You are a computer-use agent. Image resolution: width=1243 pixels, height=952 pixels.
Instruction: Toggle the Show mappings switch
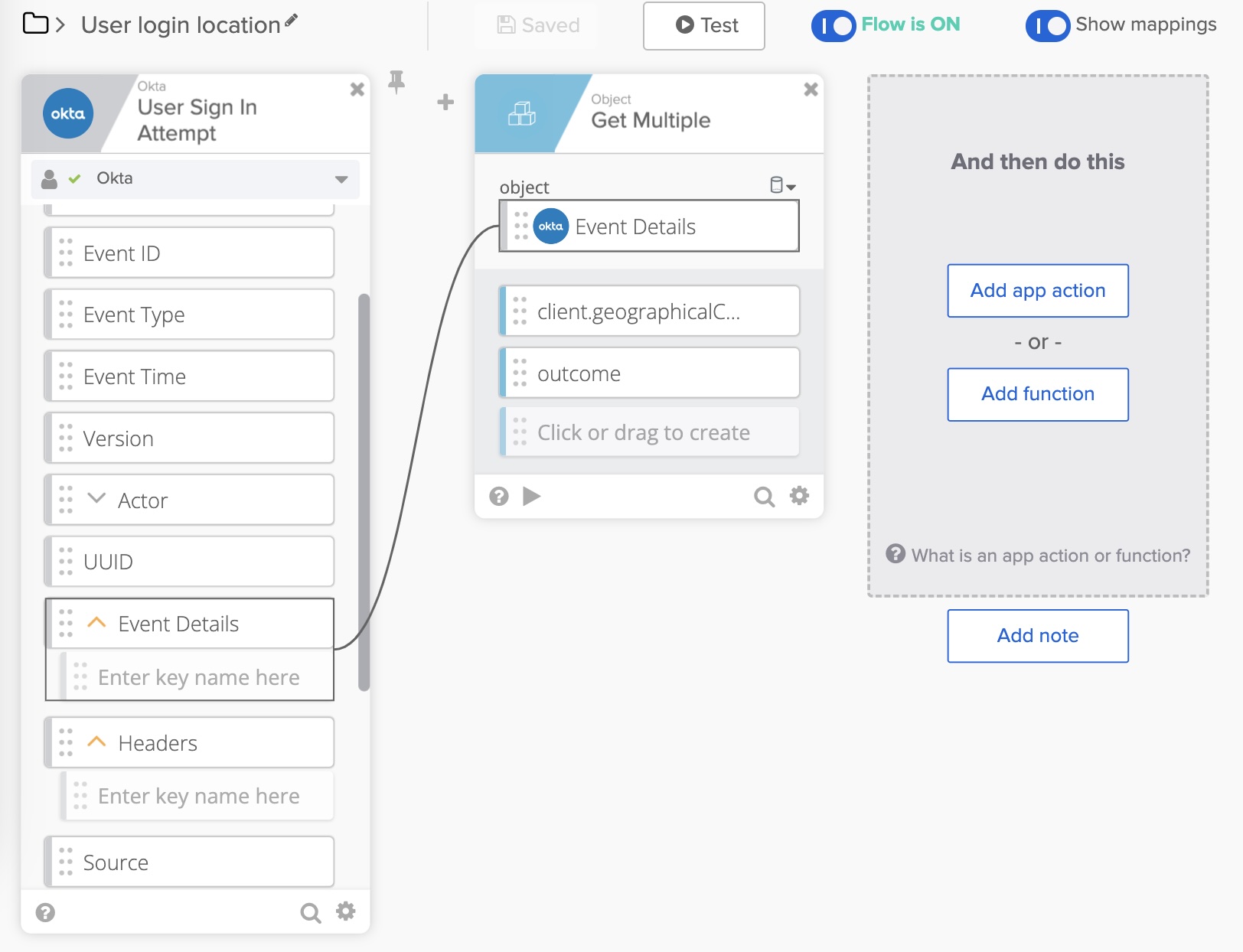(1047, 26)
